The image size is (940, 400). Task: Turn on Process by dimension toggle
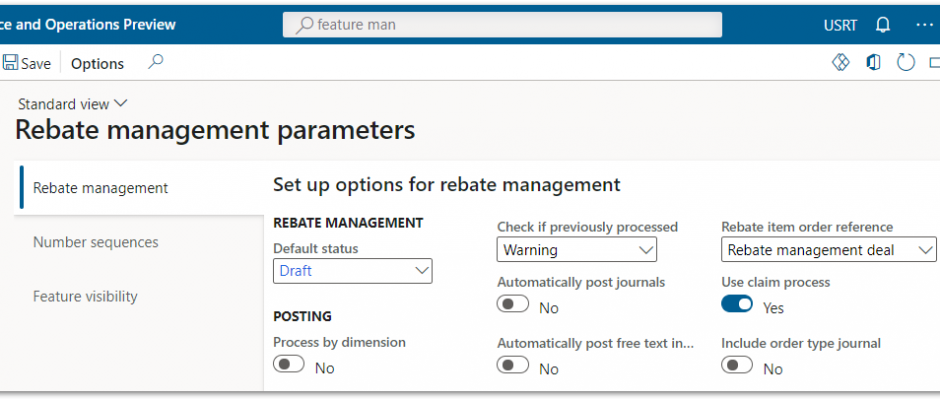(x=289, y=364)
